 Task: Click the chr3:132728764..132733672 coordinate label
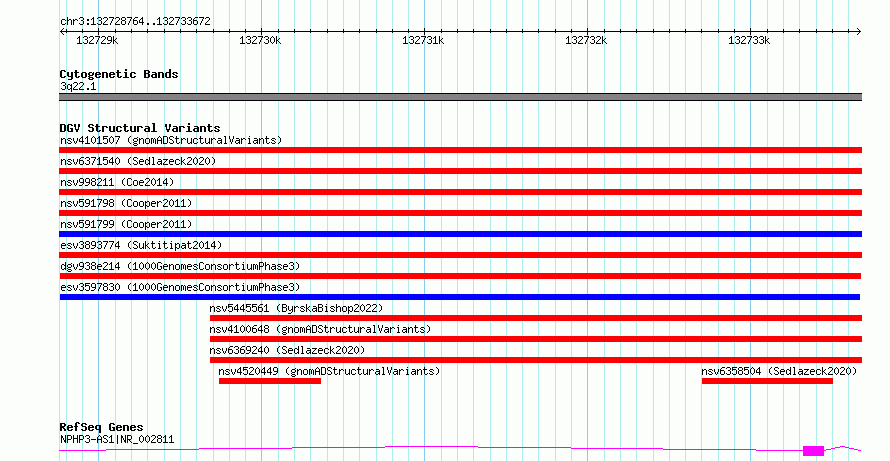135,22
